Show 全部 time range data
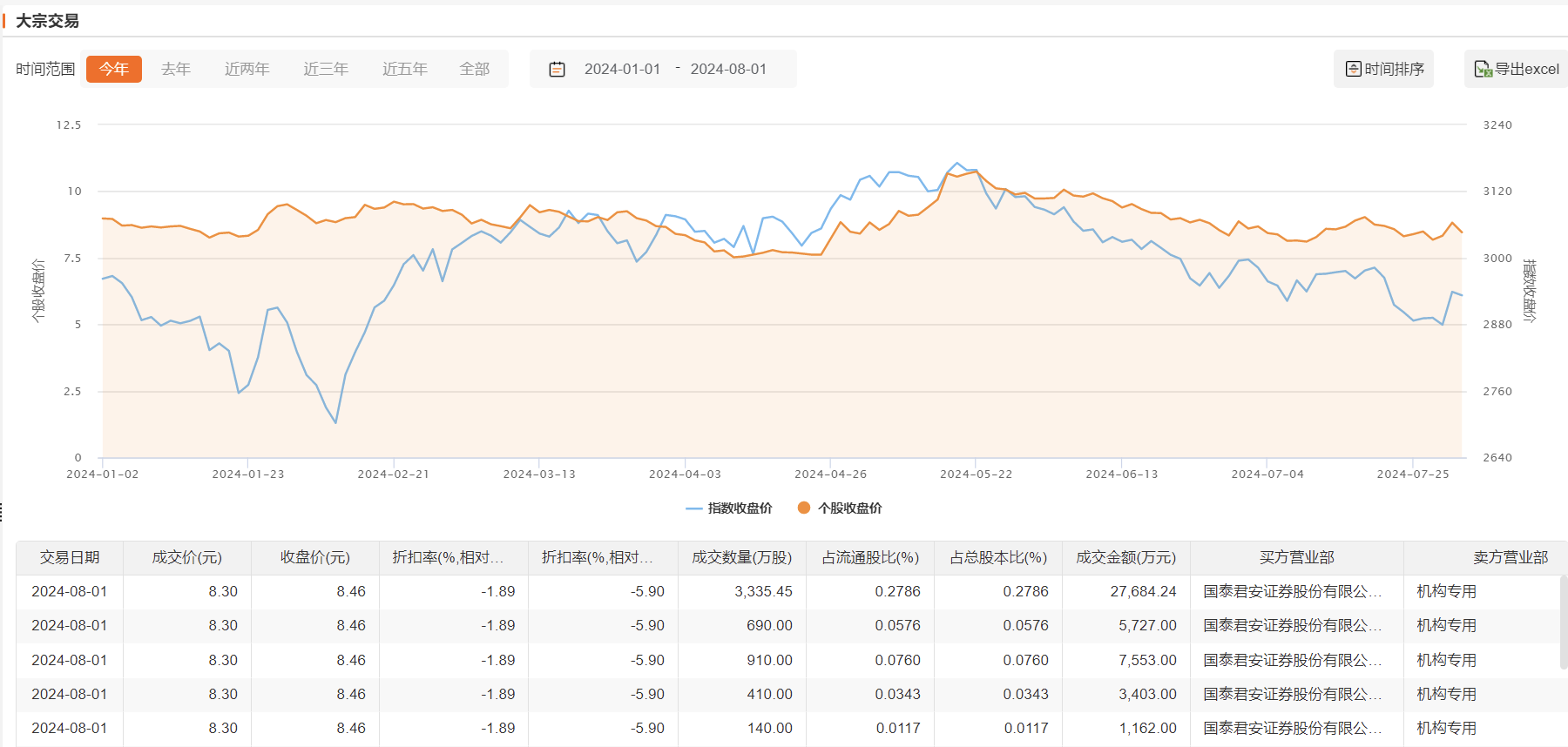Screen dimensions: 1568x747 (475, 69)
